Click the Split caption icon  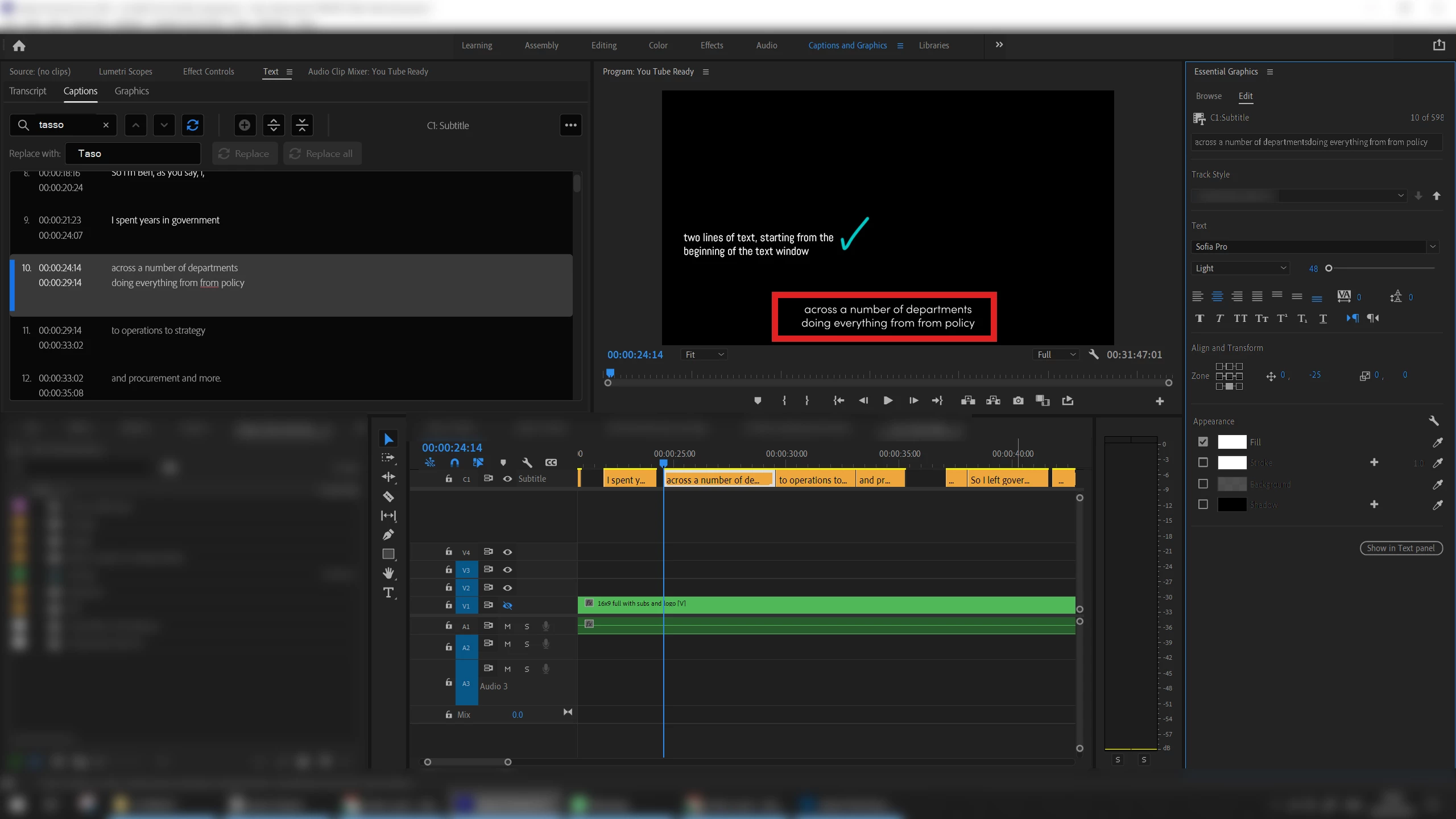pos(274,125)
